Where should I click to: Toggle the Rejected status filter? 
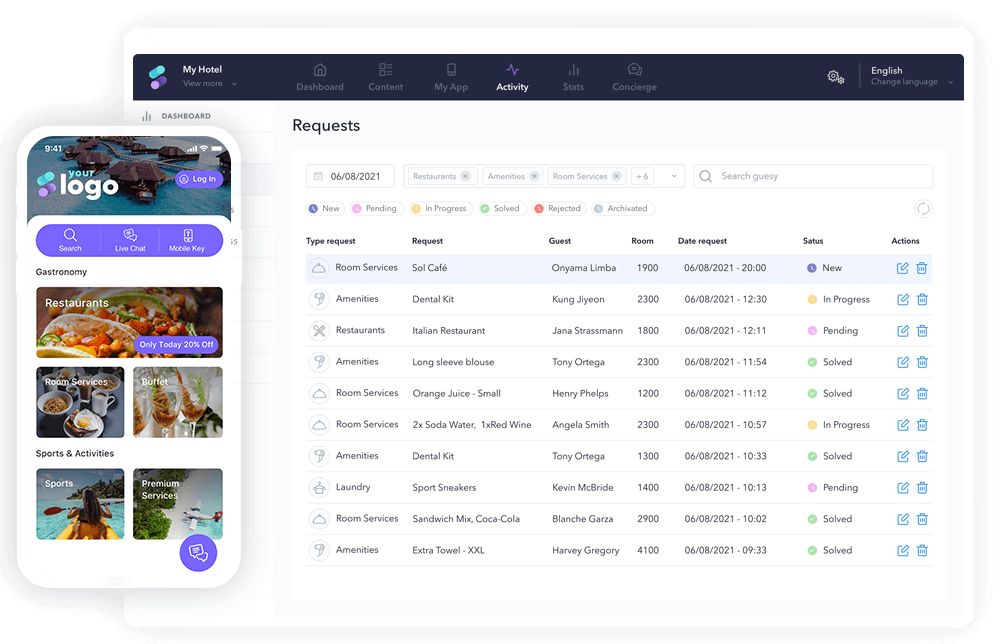pyautogui.click(x=557, y=209)
